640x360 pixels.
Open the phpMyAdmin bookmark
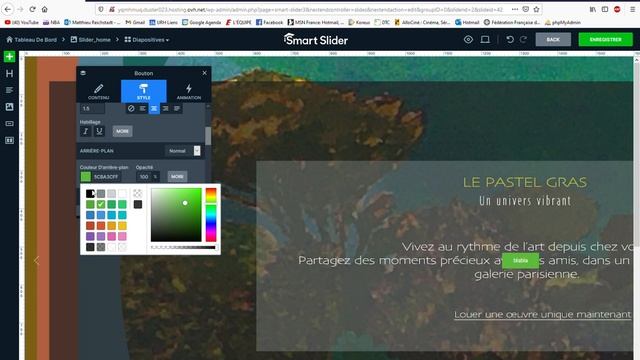point(562,22)
